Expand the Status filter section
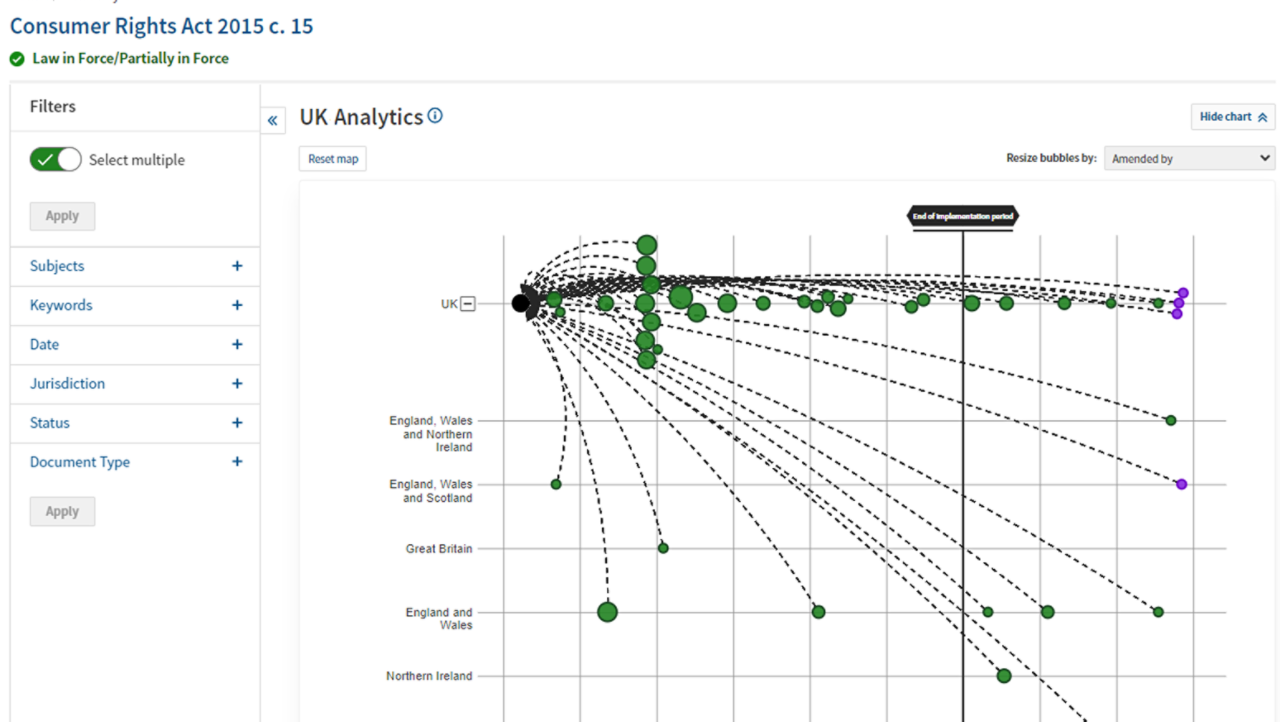This screenshot has width=1280, height=722. 237,423
